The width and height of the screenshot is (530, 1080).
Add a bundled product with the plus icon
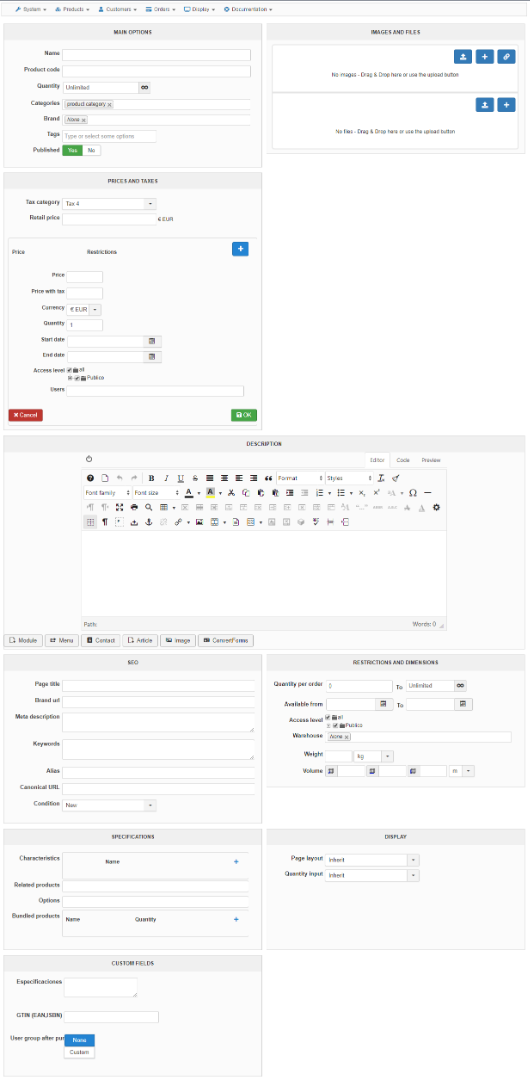tap(236, 920)
